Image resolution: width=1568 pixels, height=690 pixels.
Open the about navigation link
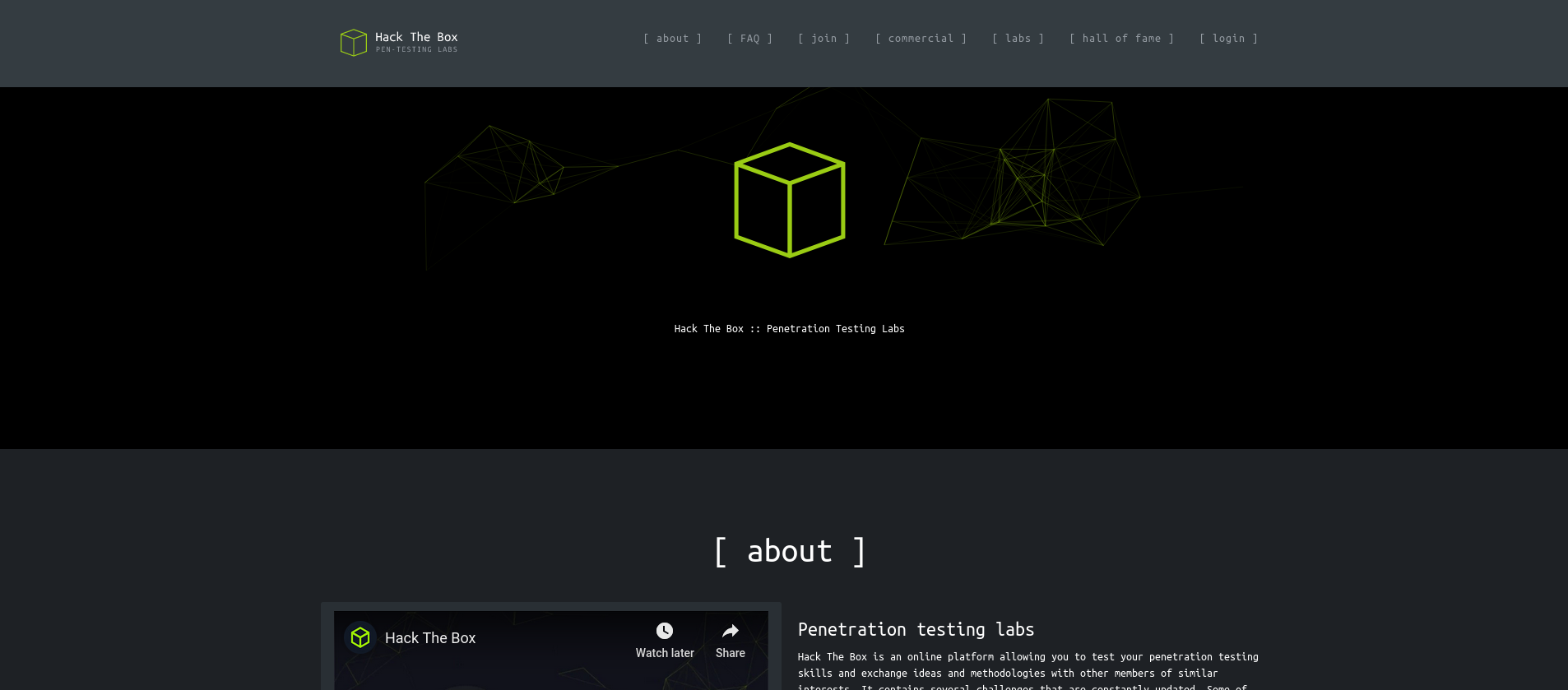tap(672, 39)
